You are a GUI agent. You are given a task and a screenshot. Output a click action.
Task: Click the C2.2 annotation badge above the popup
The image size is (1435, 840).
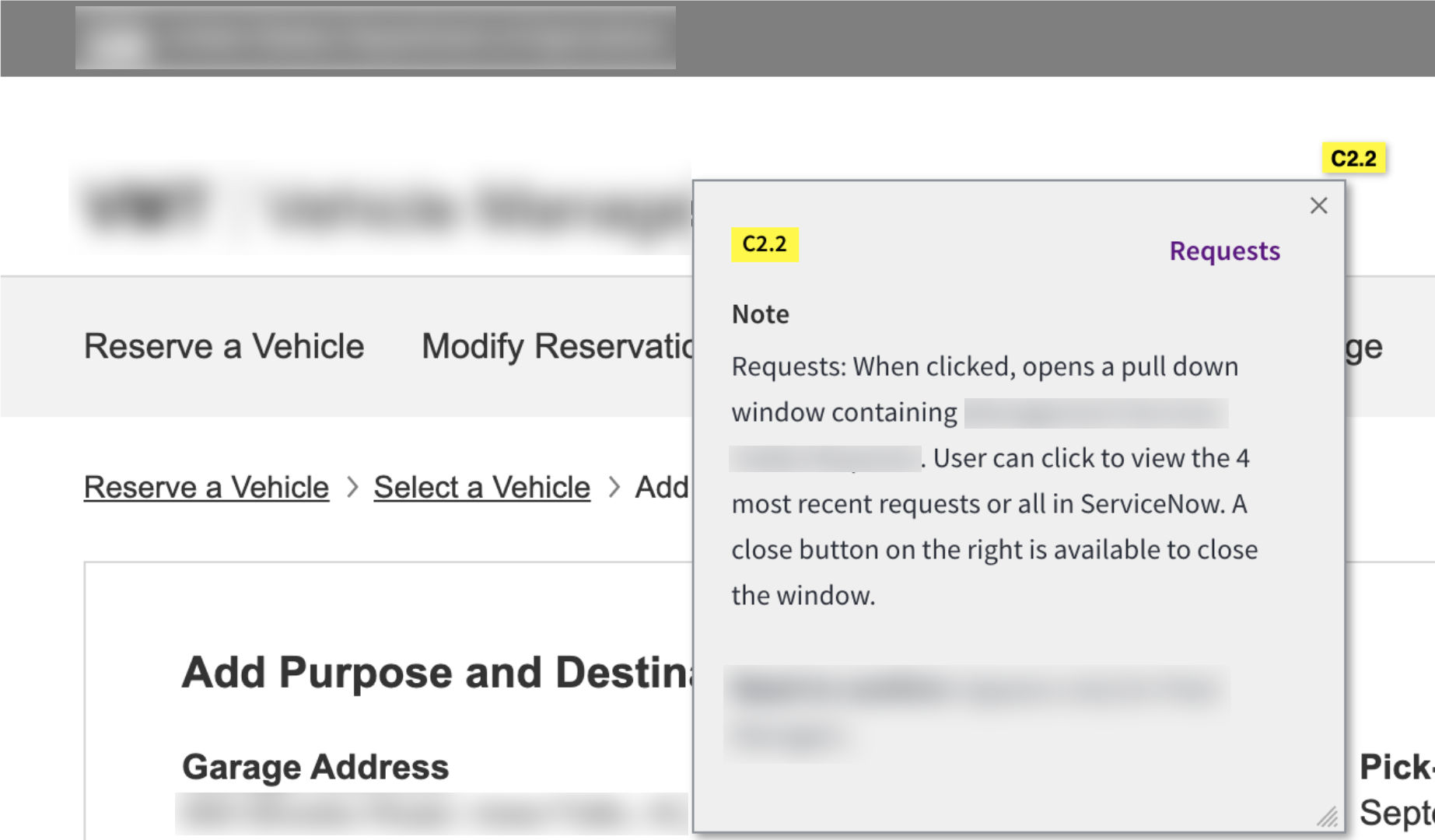[1353, 158]
